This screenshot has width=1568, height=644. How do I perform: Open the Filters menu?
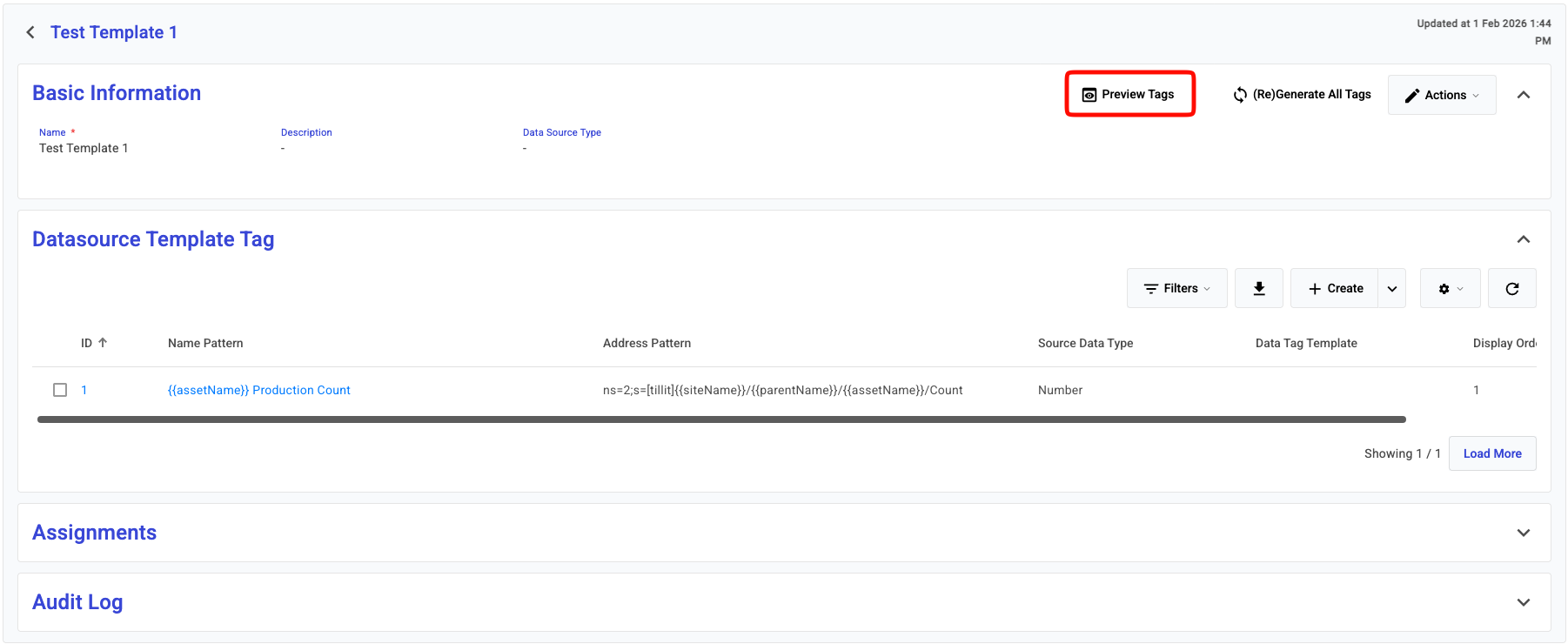pos(1176,288)
